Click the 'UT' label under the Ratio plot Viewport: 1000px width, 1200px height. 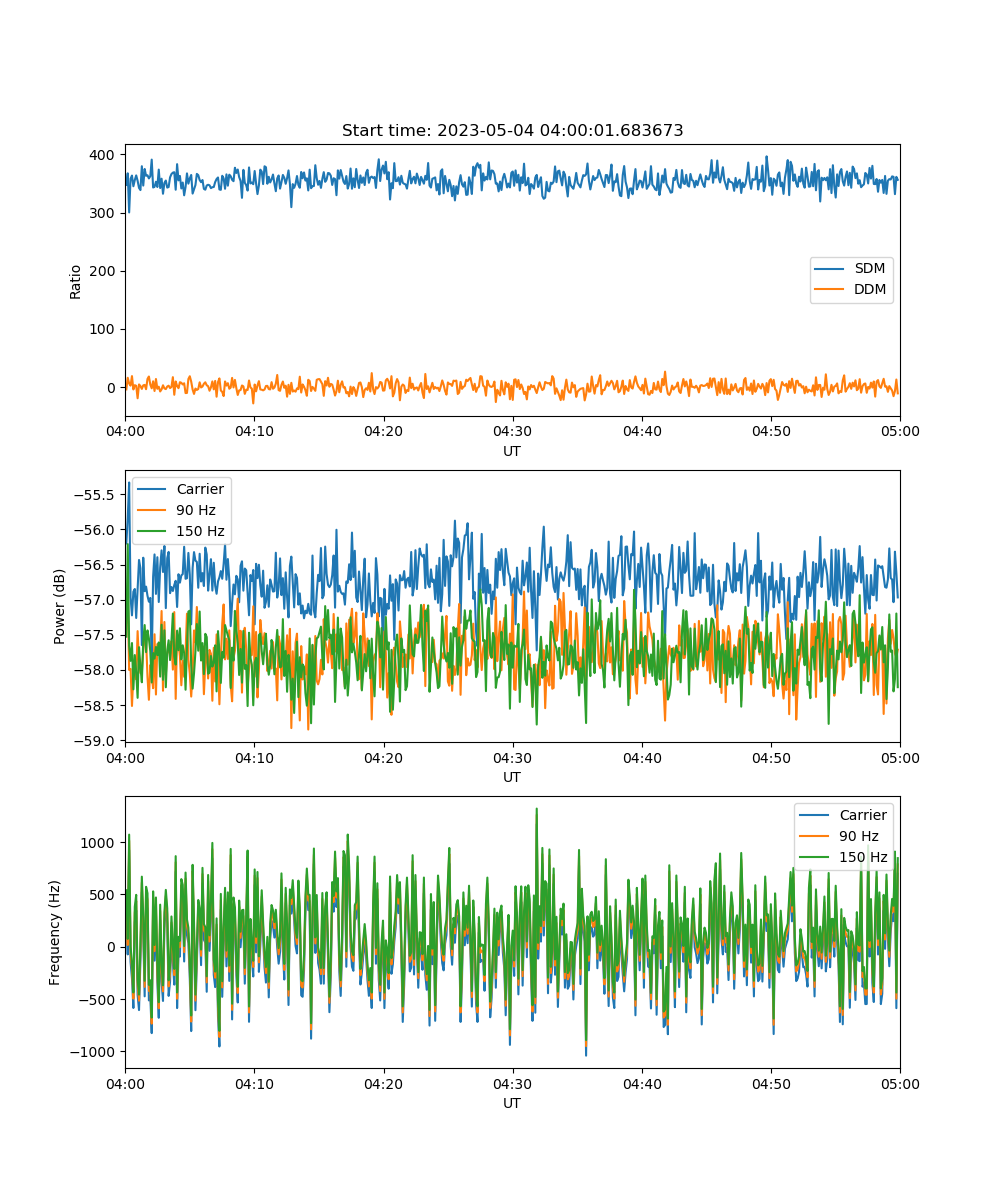click(x=512, y=451)
